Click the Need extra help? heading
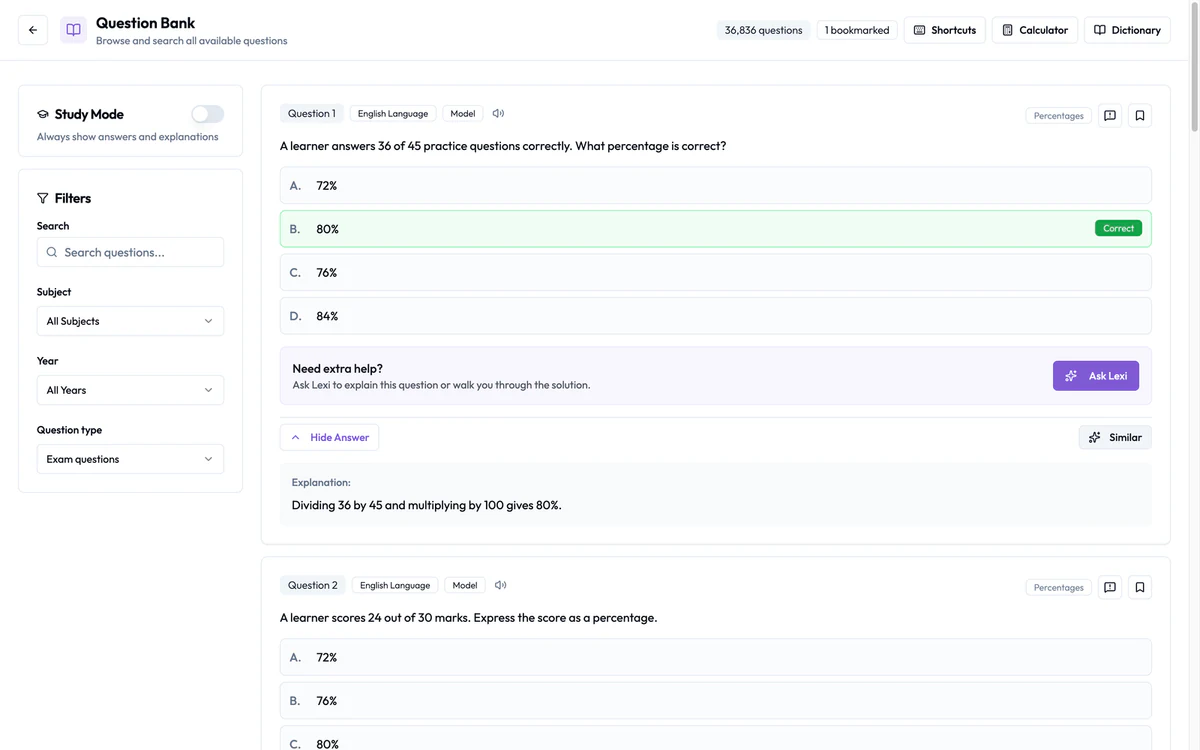The height and width of the screenshot is (750, 1200). tap(338, 368)
